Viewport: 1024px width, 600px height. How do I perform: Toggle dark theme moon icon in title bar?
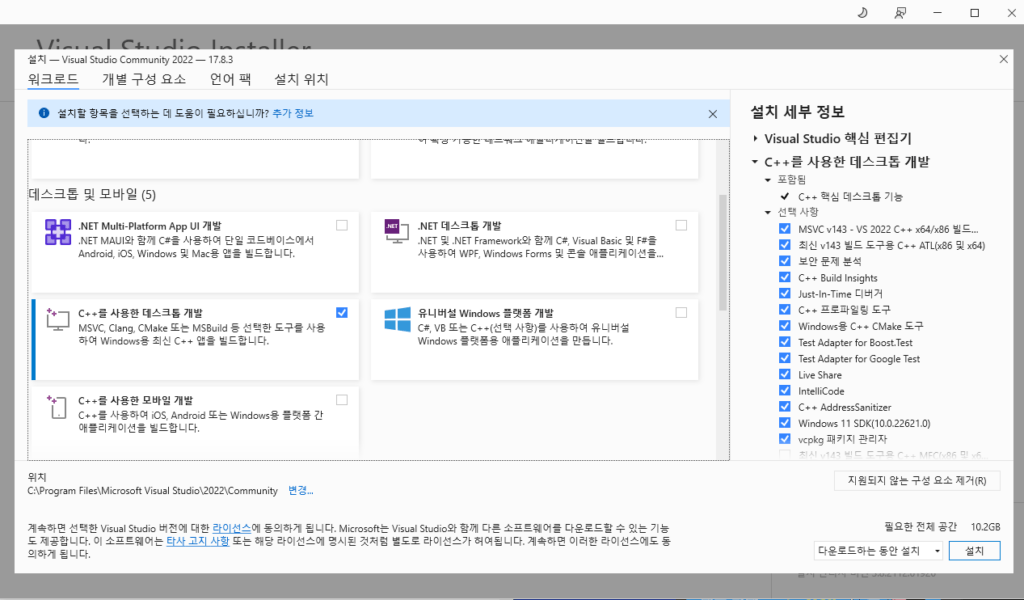(862, 12)
